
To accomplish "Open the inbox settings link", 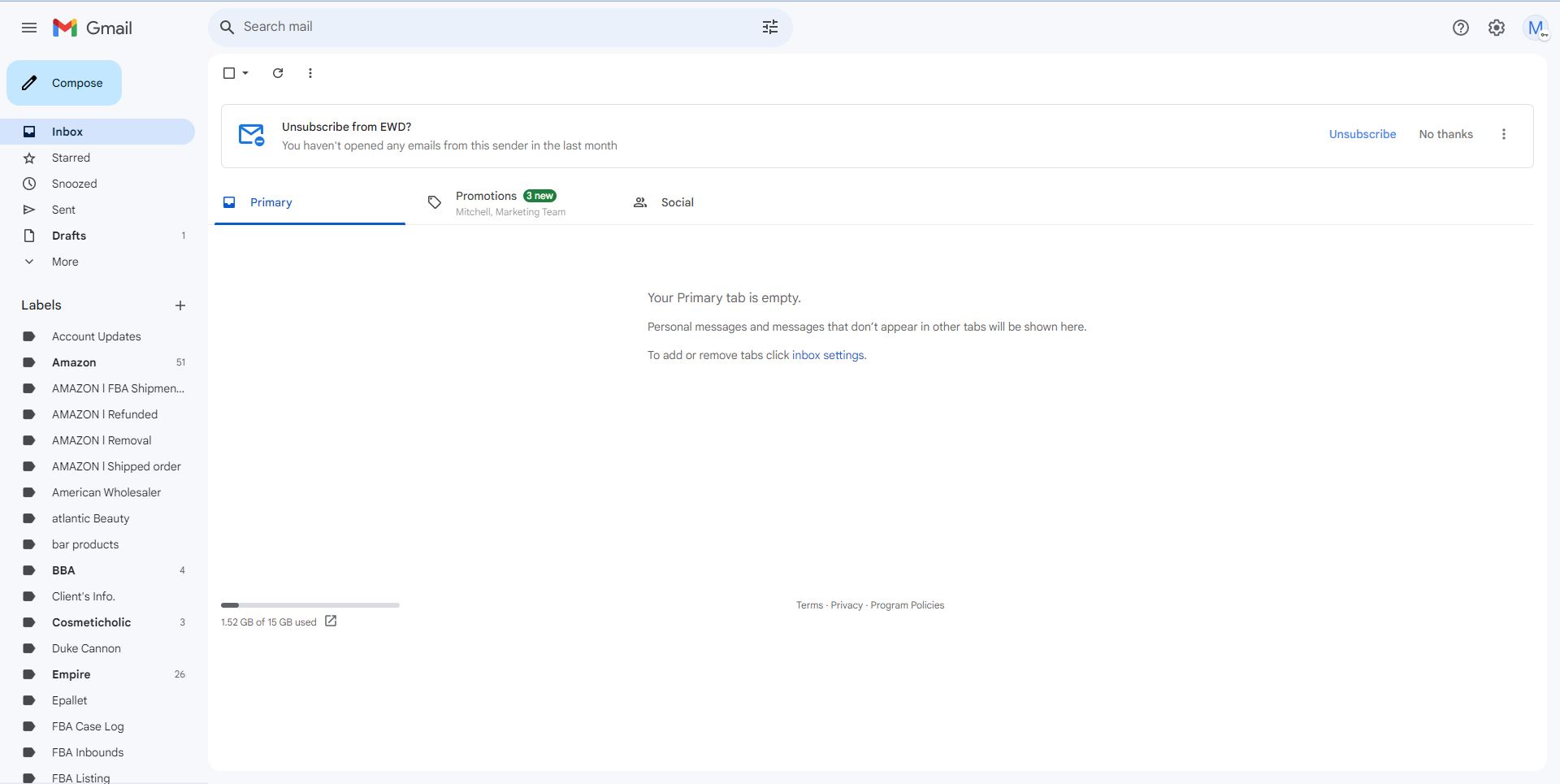I will (828, 355).
